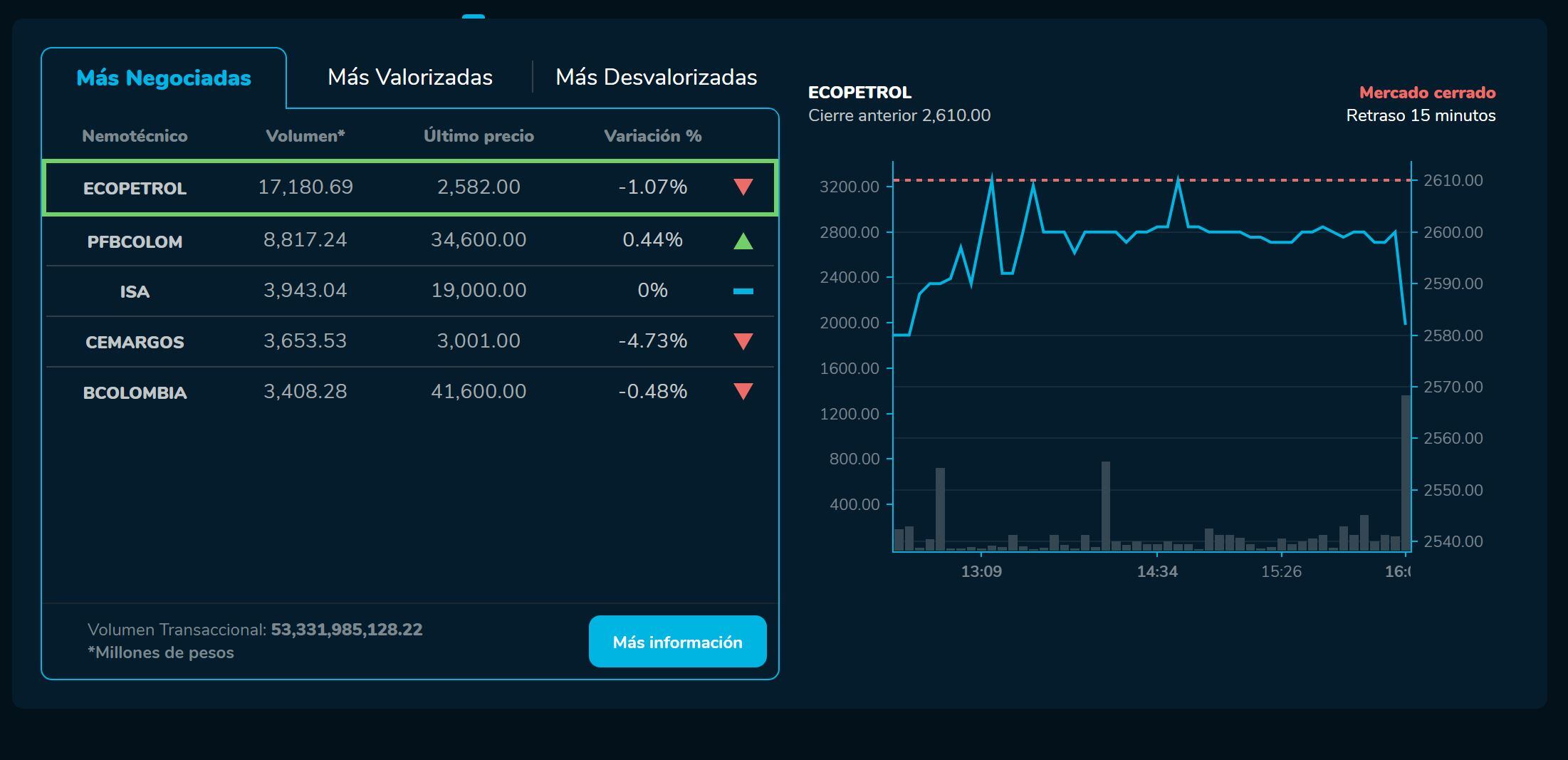Click the red down triangle next to CEMARGOS

[x=742, y=340]
